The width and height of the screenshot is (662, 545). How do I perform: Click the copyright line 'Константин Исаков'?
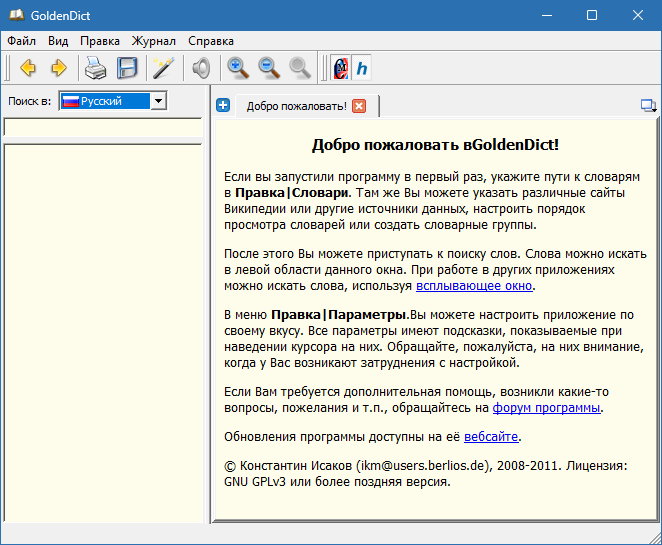click(x=296, y=465)
